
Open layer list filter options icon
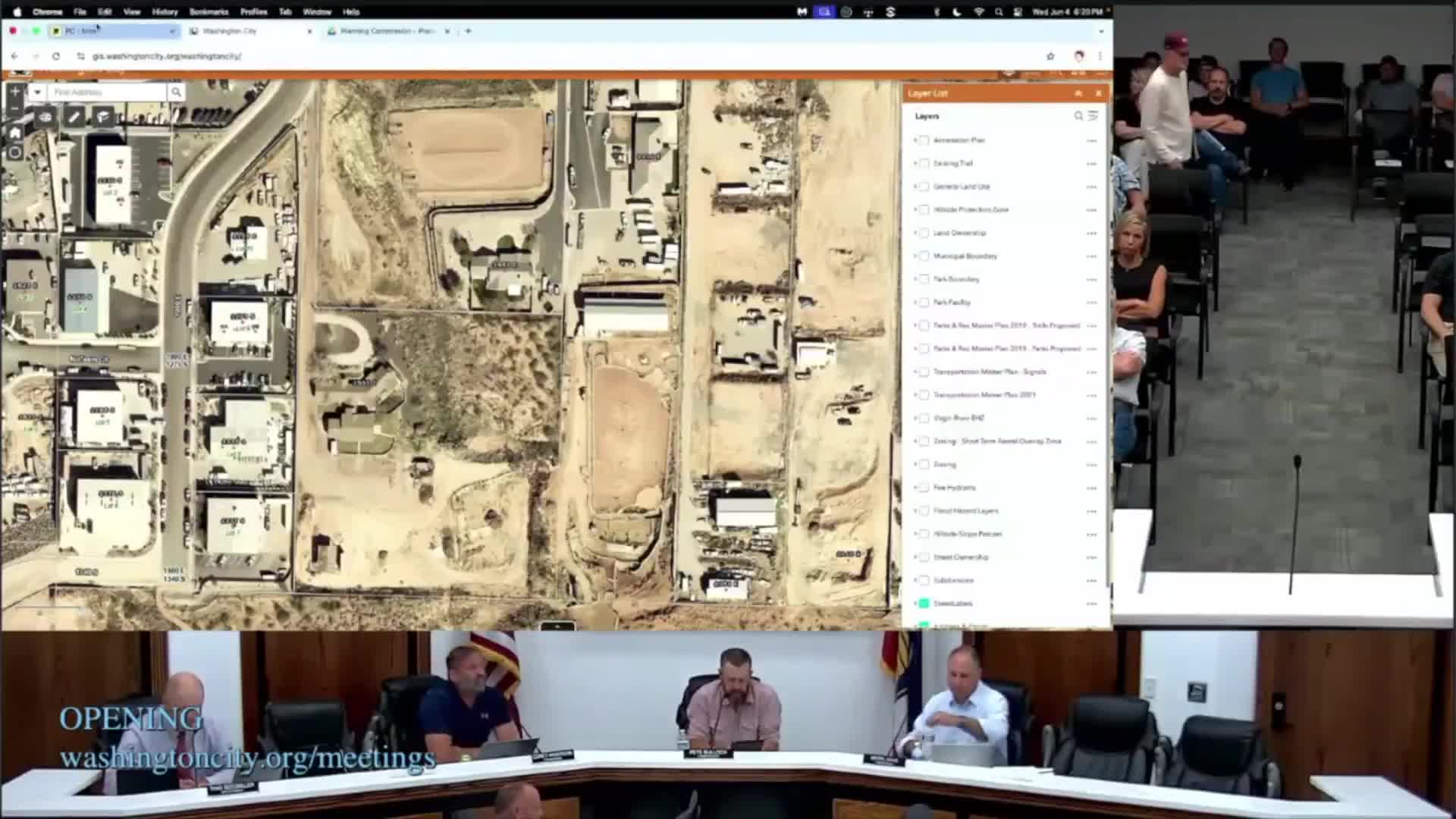coord(1093,116)
